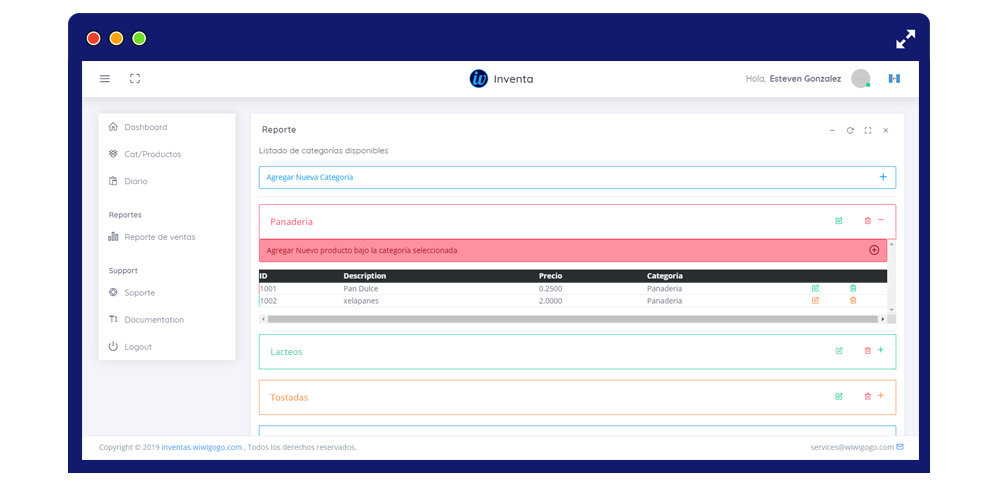The height and width of the screenshot is (488, 1000).
Task: Edit the Panaderia category via pencil icon
Action: point(839,221)
